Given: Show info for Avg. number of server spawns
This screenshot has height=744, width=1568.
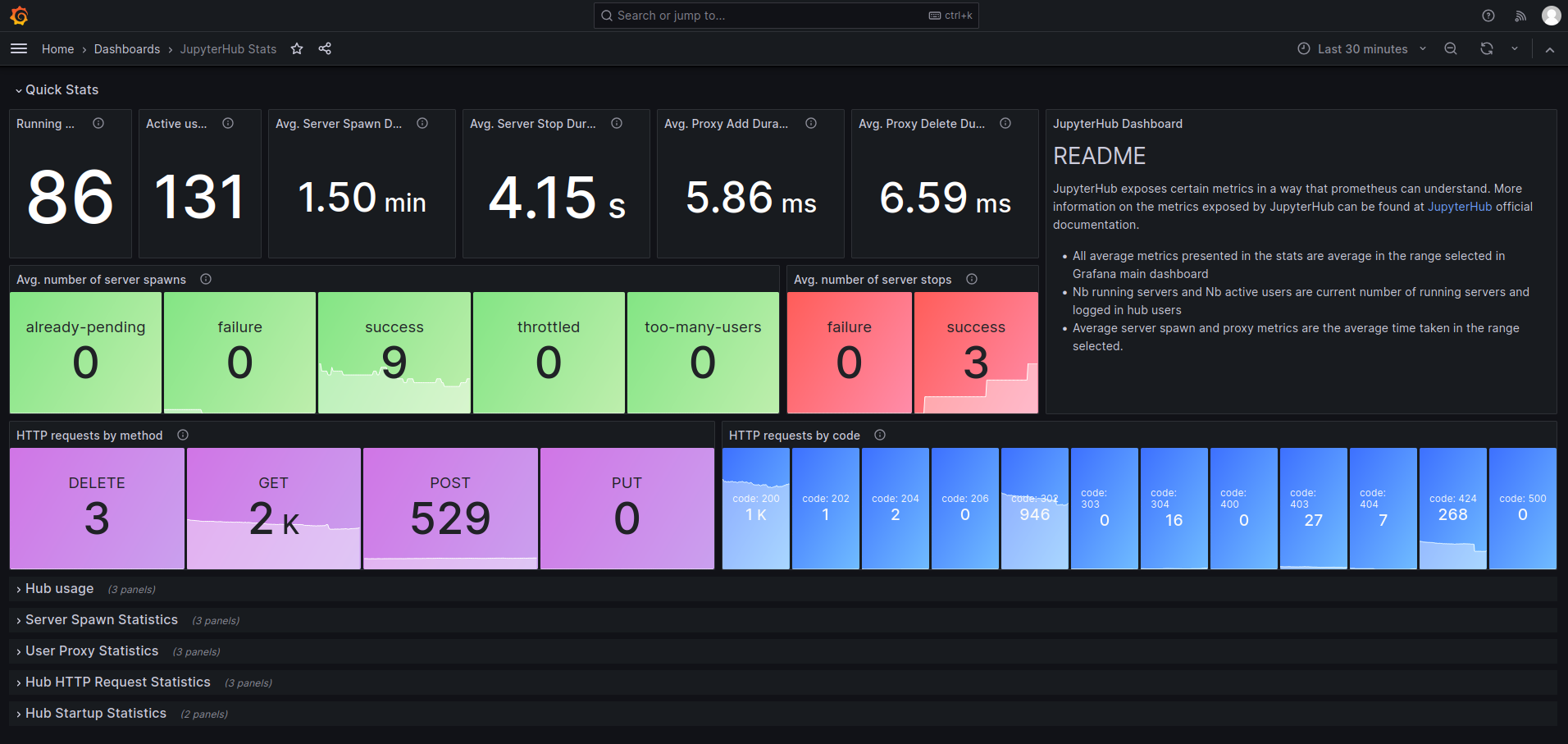Looking at the screenshot, I should (206, 280).
